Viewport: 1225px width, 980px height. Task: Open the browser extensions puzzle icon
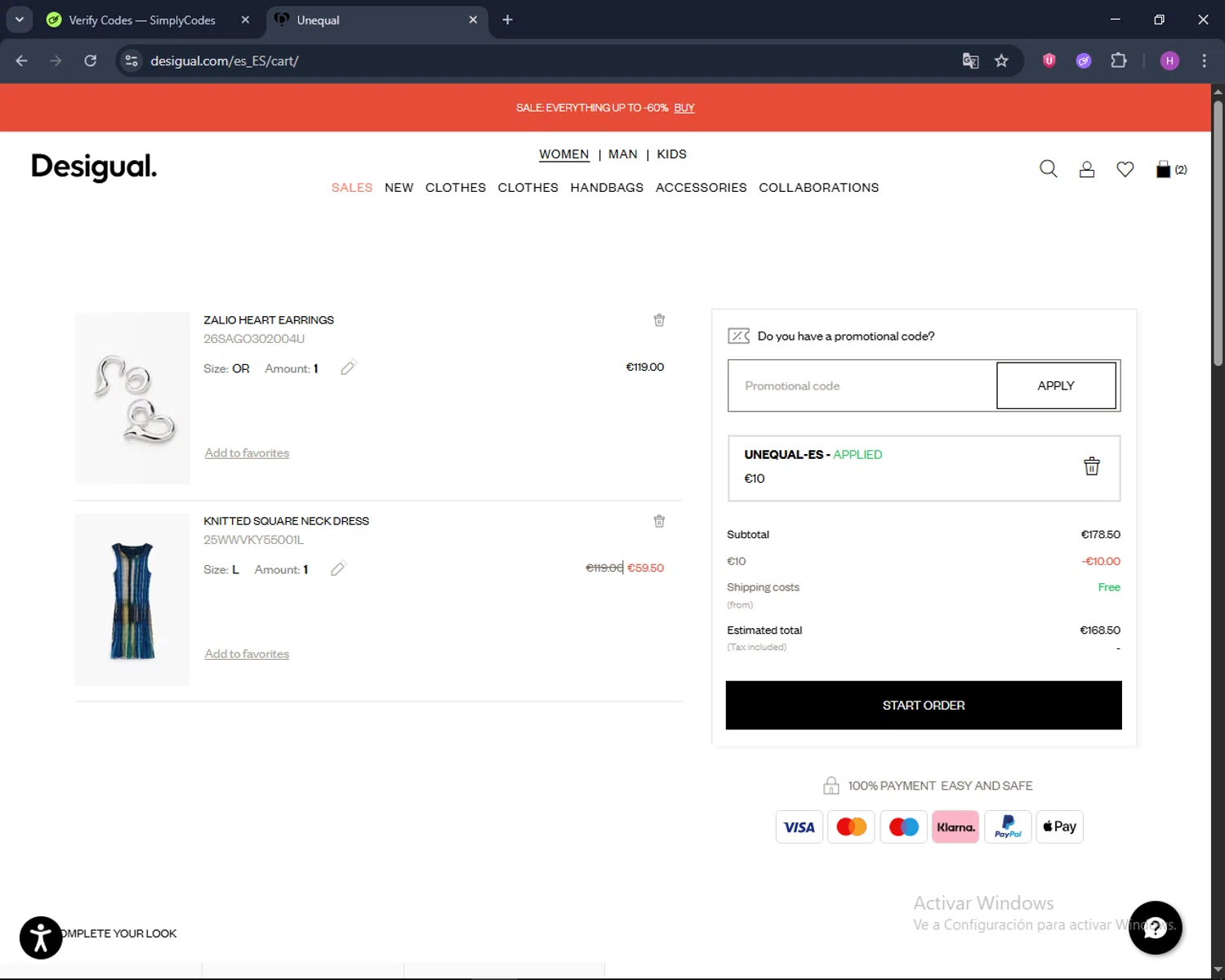(x=1119, y=60)
